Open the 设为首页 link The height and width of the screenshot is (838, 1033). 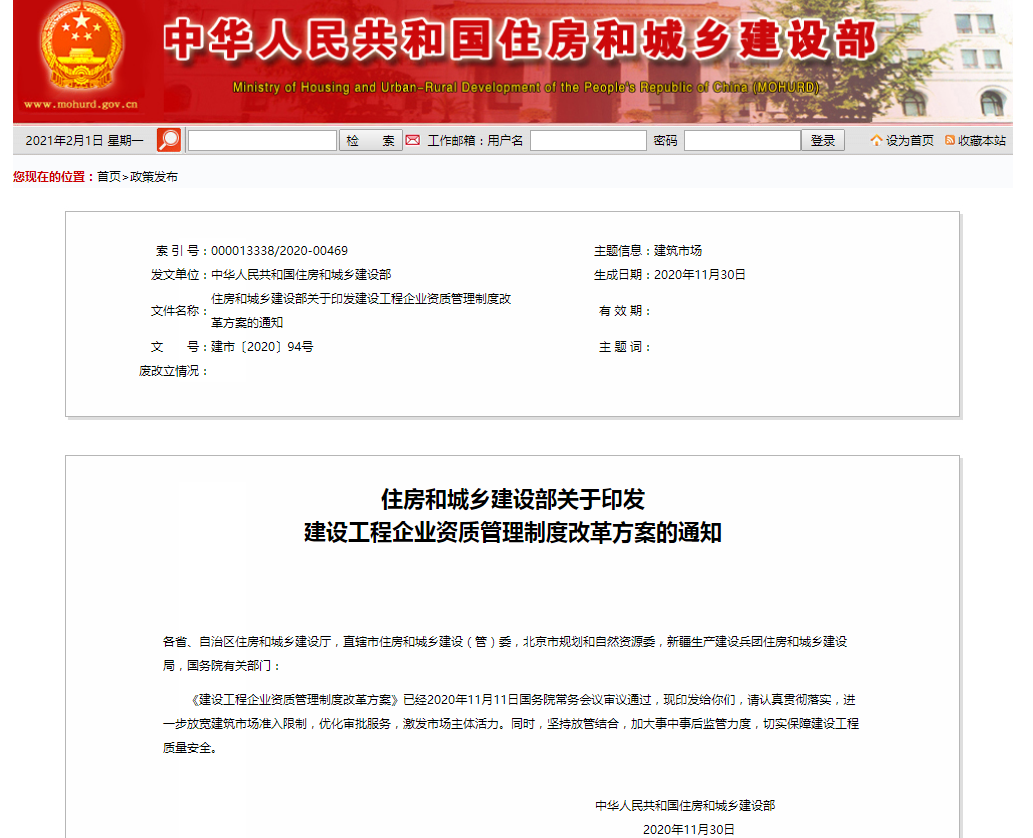[909, 140]
